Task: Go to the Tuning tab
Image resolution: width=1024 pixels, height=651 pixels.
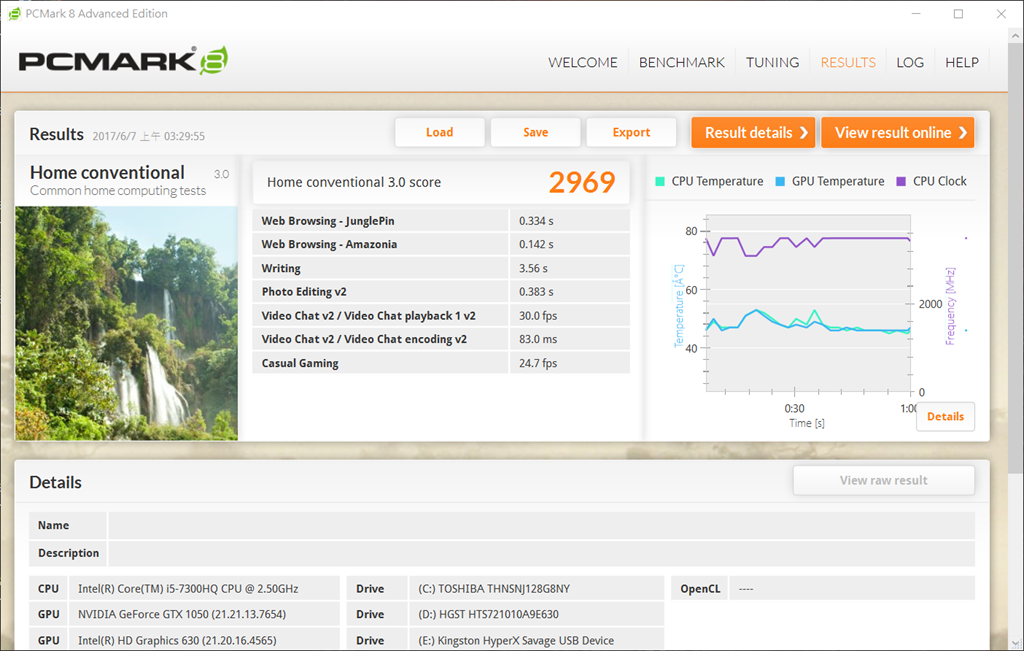Action: click(772, 62)
